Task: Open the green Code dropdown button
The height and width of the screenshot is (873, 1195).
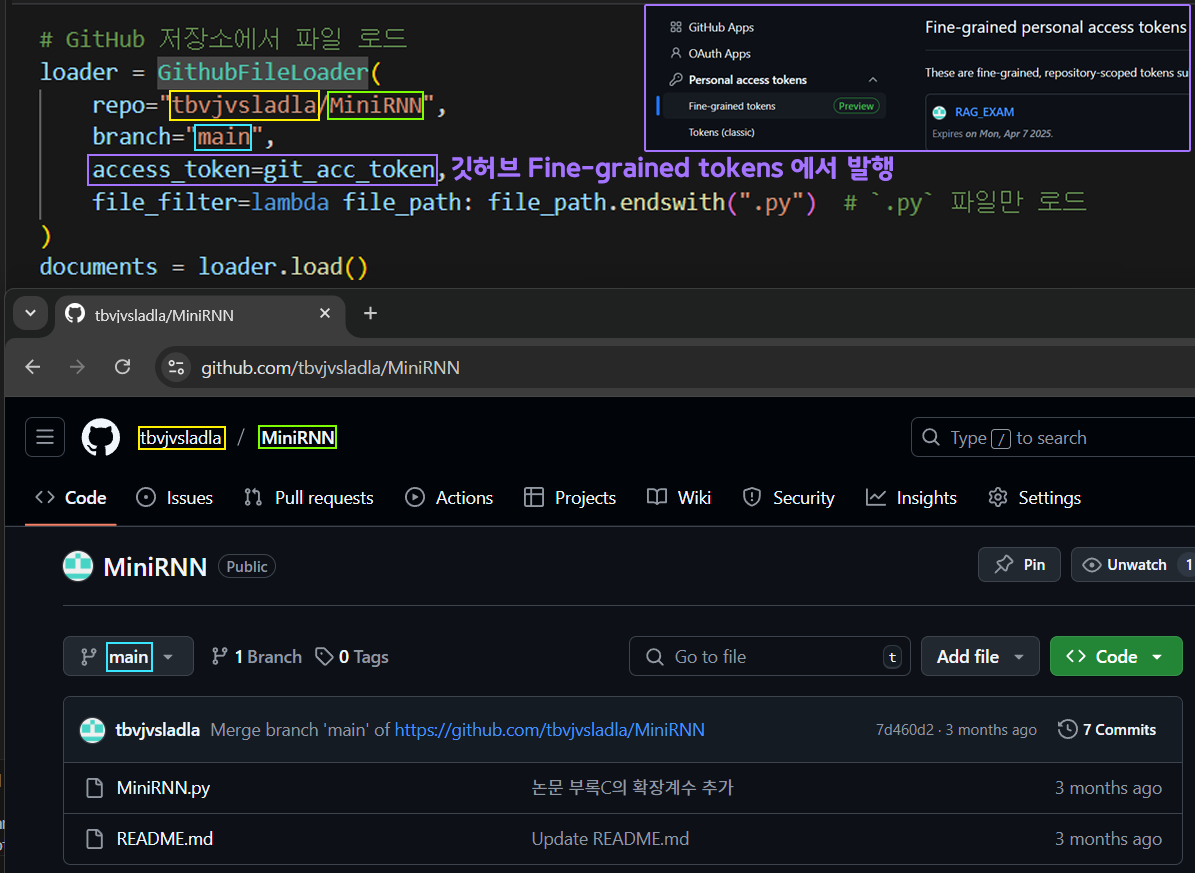Action: (1116, 656)
